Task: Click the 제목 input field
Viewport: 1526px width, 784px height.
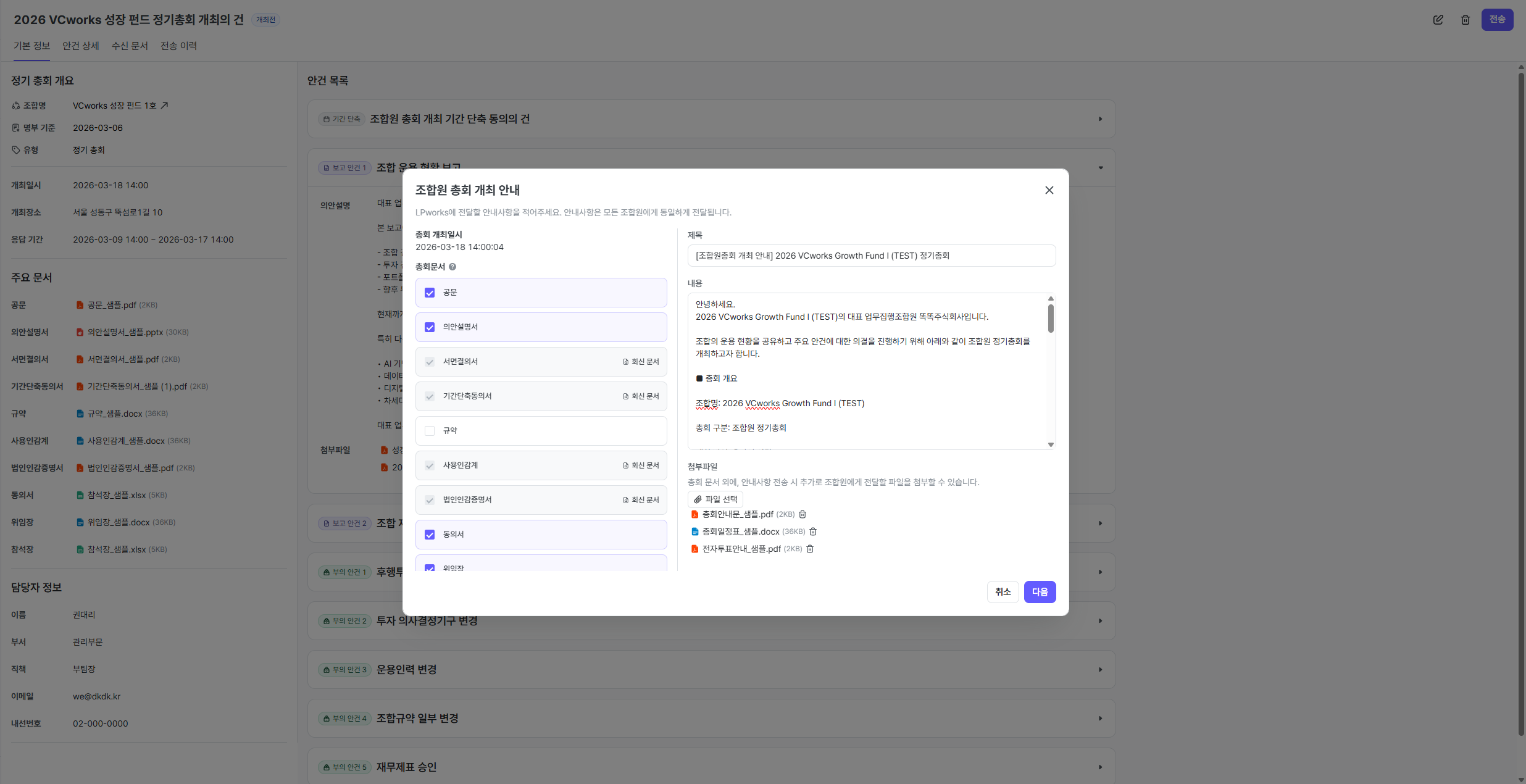Action: [x=871, y=256]
